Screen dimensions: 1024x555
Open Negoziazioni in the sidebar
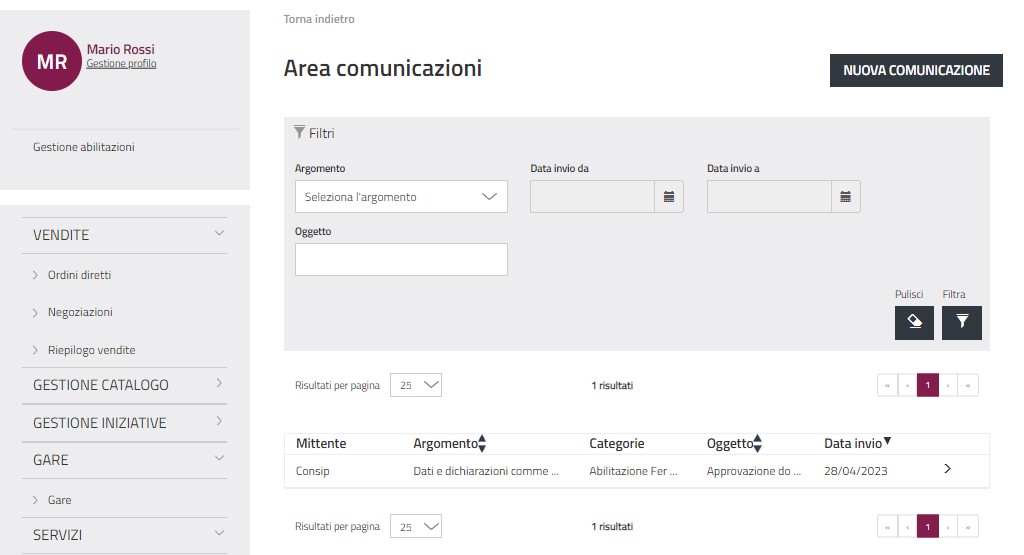80,312
